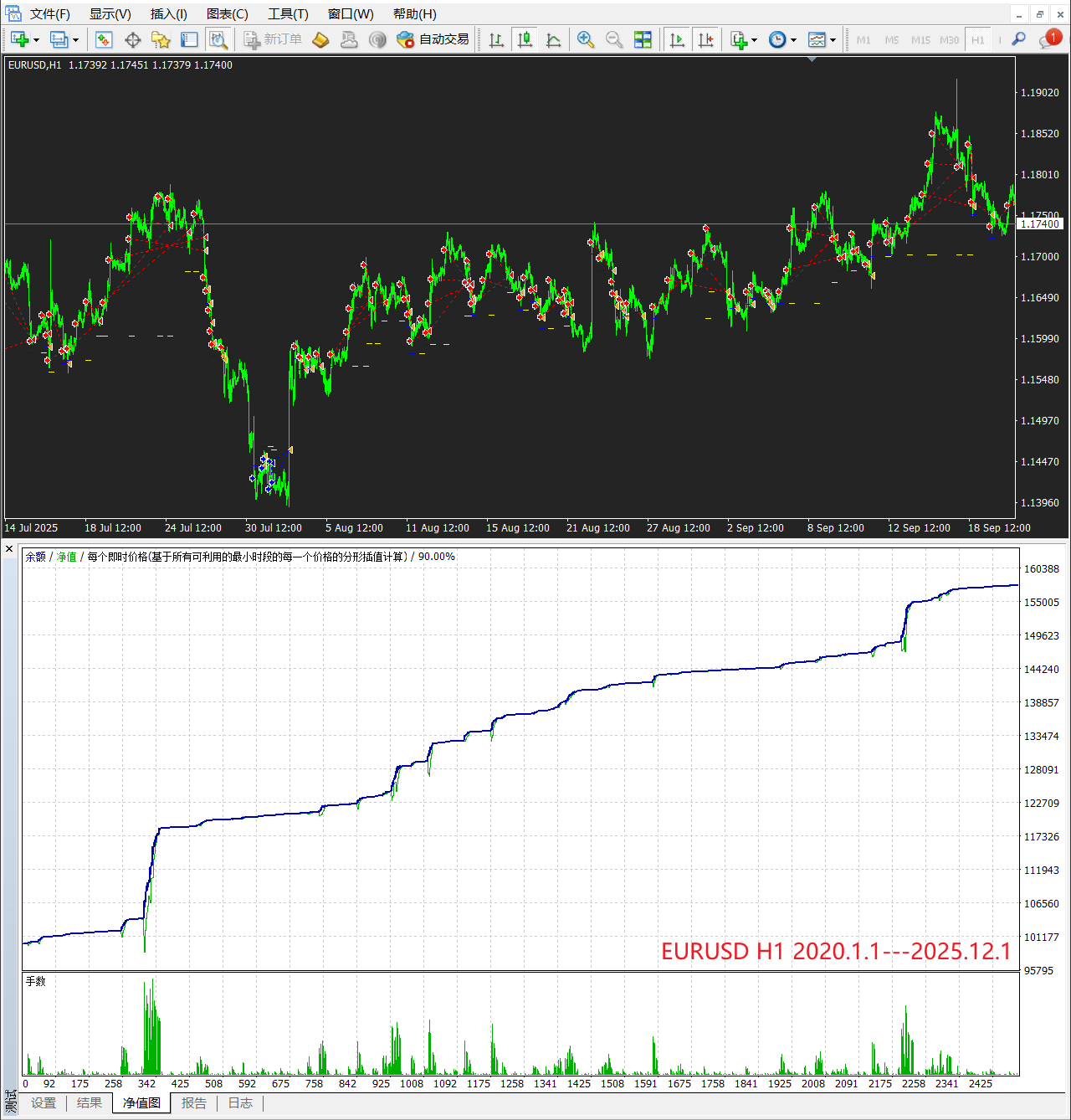The height and width of the screenshot is (1120, 1071).
Task: Switch to the 报告 tab
Action: click(x=194, y=1103)
